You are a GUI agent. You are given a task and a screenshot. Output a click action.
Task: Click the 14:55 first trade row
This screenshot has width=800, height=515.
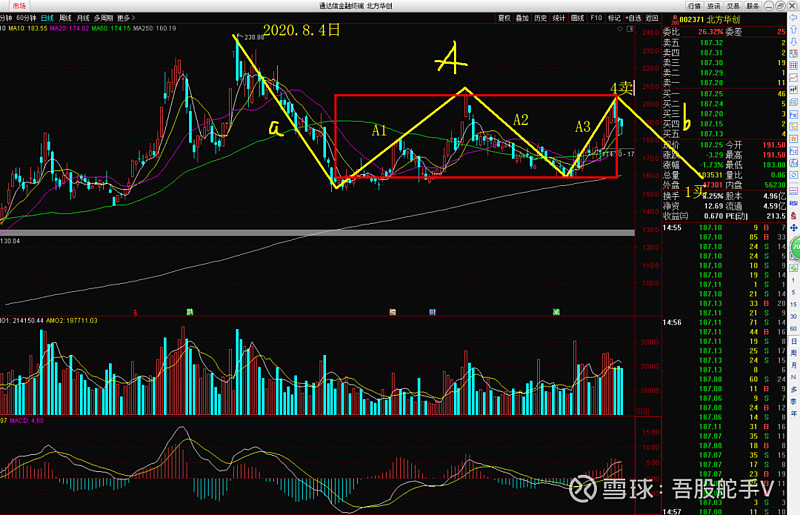click(724, 228)
